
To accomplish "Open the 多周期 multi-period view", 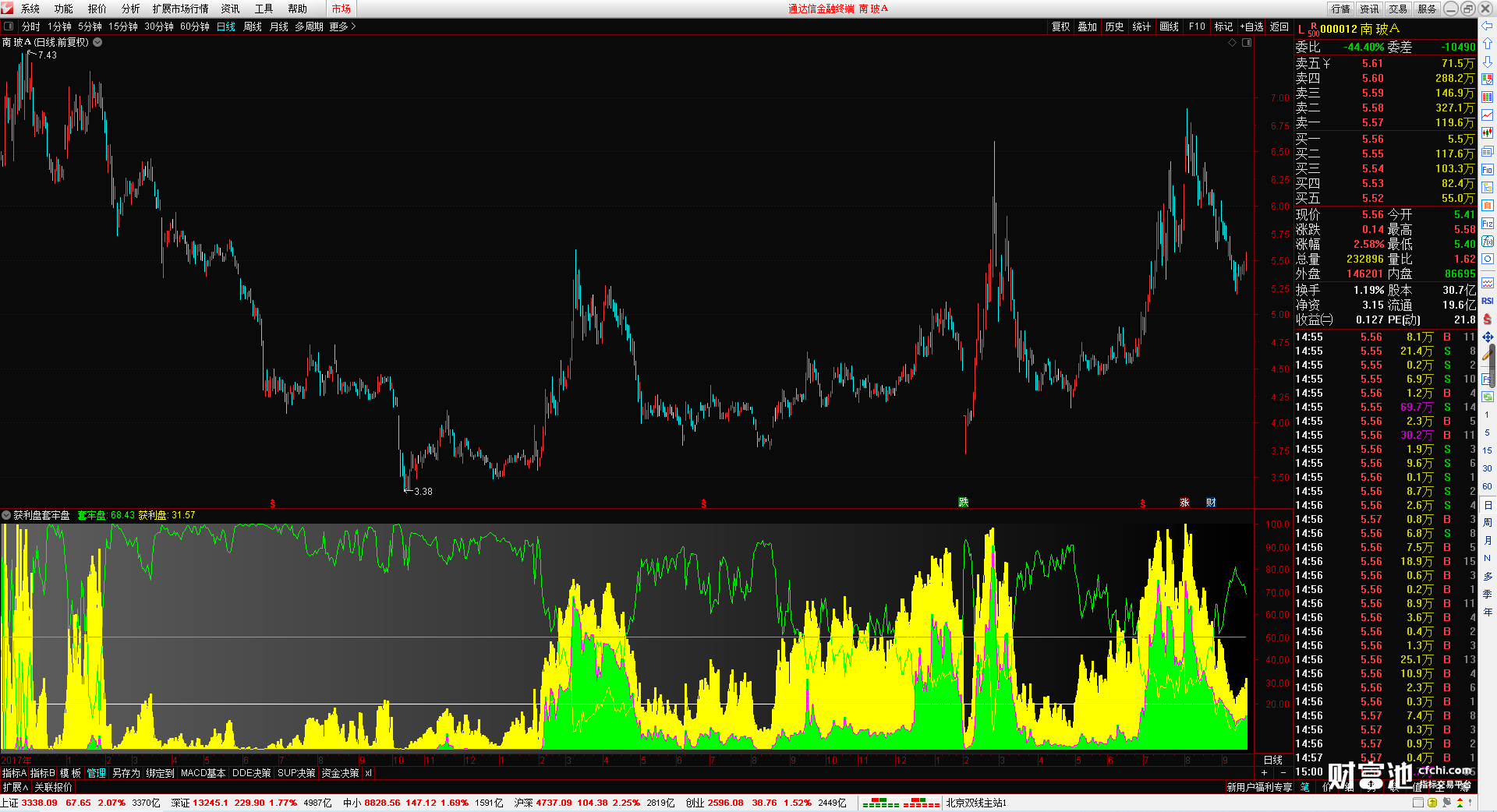I will click(x=310, y=26).
